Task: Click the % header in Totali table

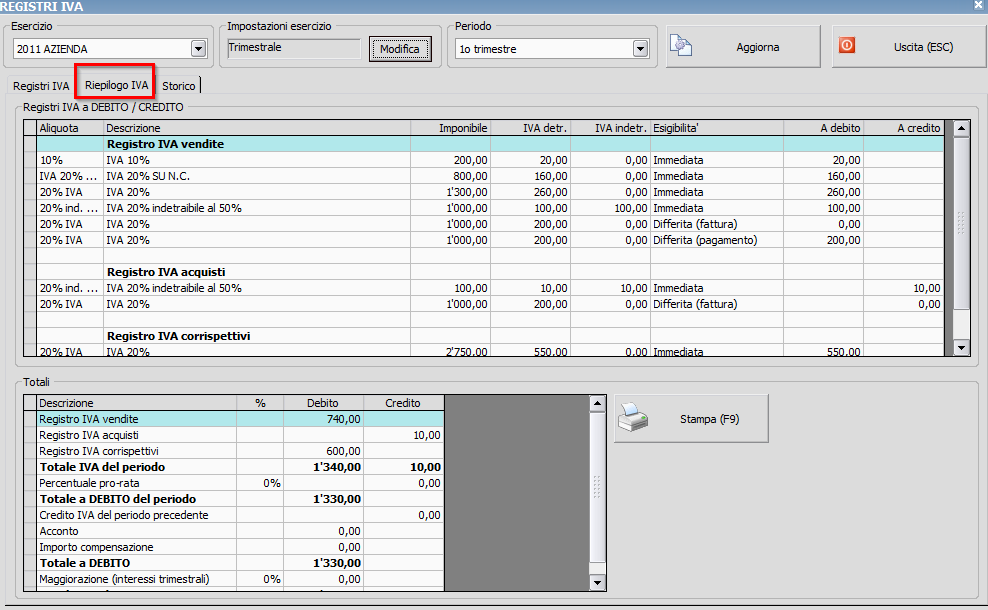Action: pyautogui.click(x=260, y=403)
